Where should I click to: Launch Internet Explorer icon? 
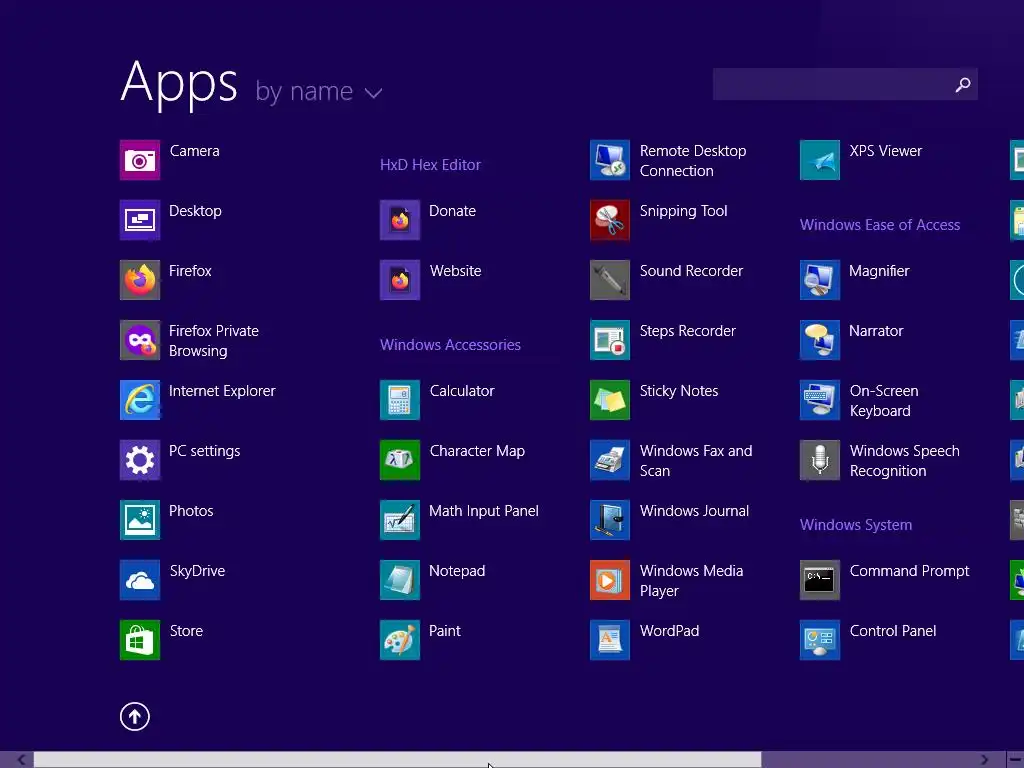[140, 400]
